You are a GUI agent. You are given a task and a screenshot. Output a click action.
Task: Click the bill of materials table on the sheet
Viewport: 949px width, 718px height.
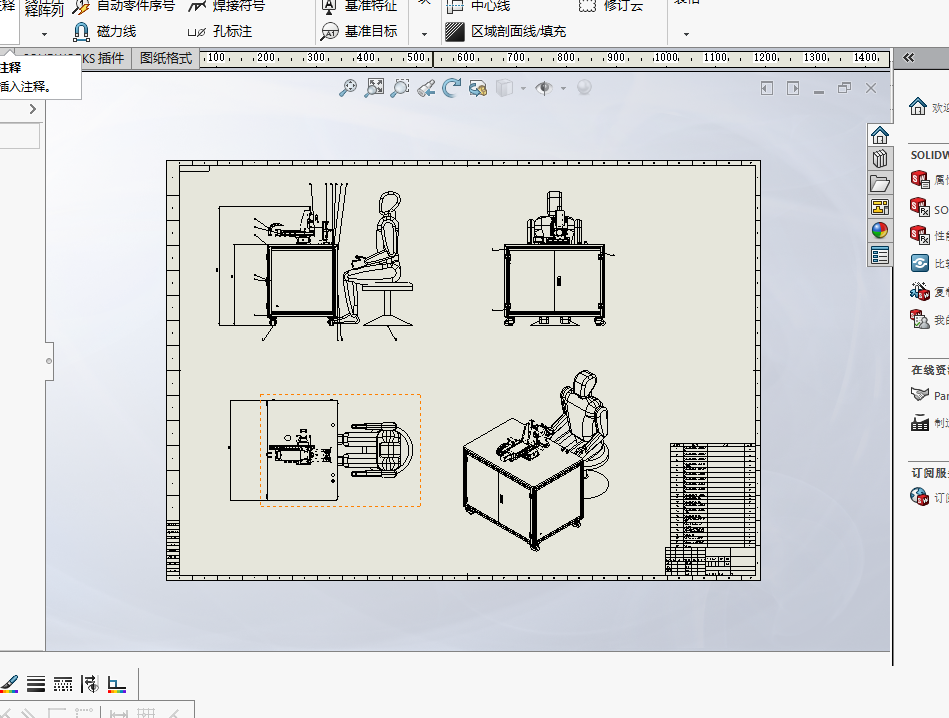point(713,494)
